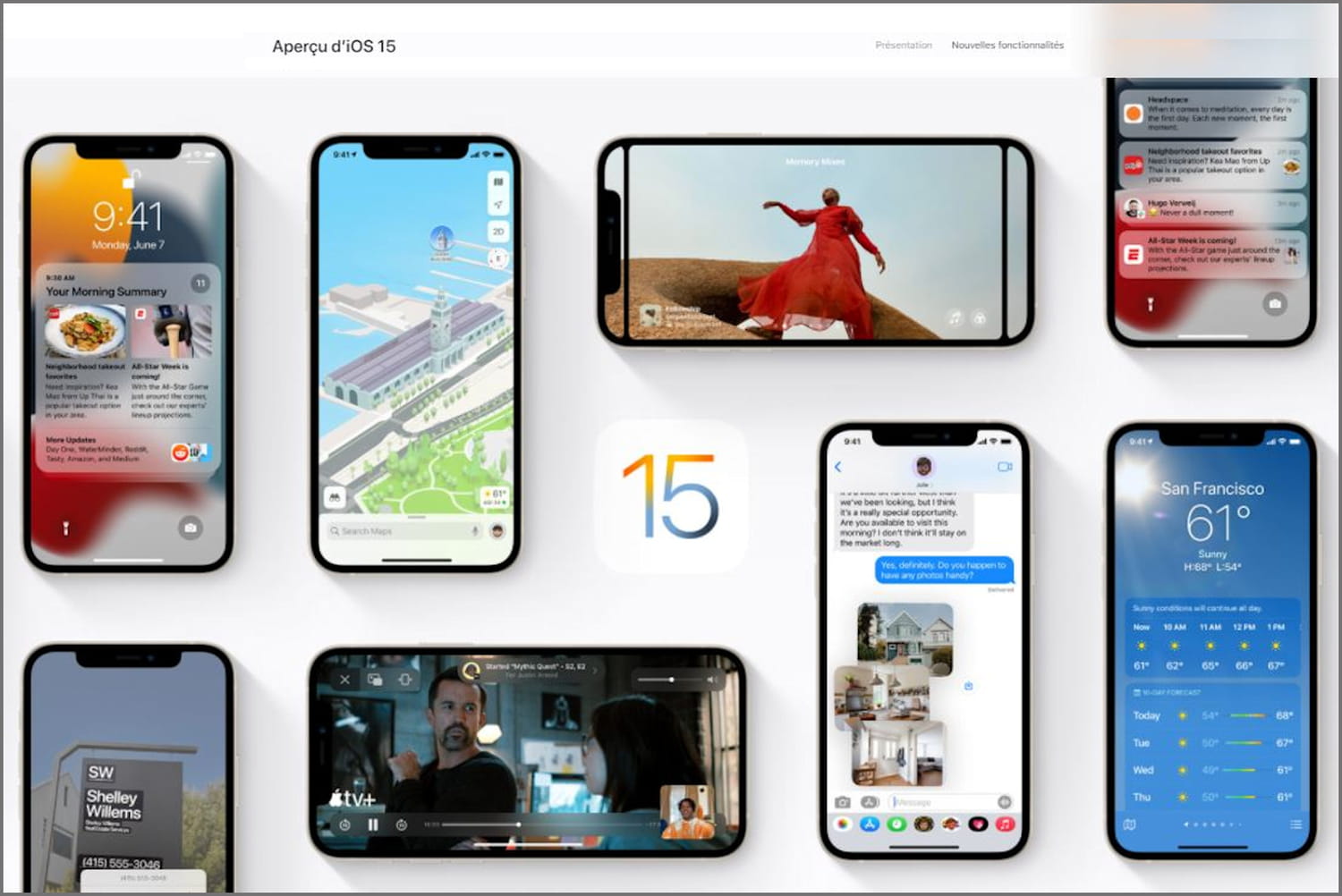Tap the camera icon on left lock screen

(190, 528)
